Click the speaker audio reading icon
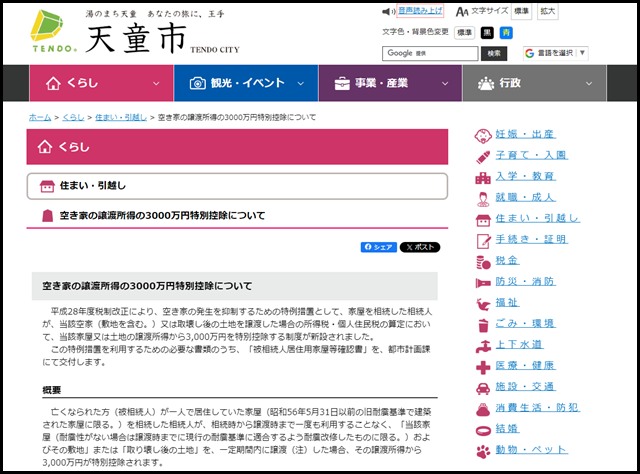This screenshot has height=474, width=640. (x=388, y=12)
